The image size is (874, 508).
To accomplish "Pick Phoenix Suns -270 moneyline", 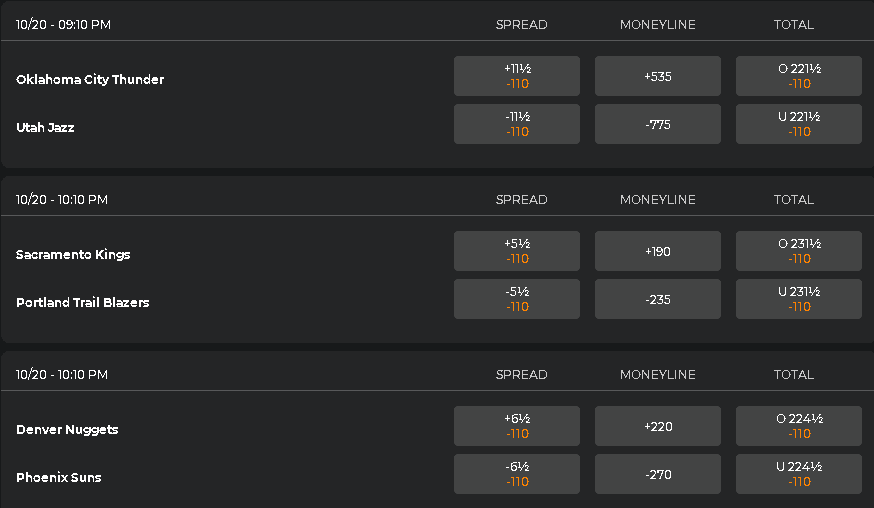I will pos(658,474).
